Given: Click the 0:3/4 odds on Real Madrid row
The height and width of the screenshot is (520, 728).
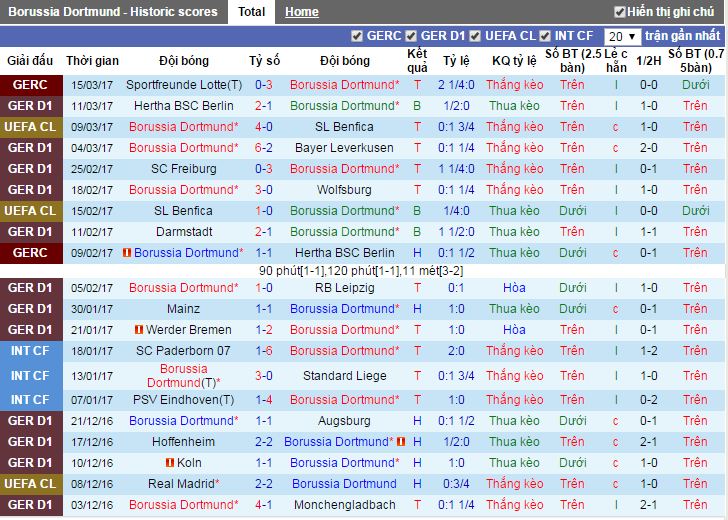Looking at the screenshot, I should point(456,484).
